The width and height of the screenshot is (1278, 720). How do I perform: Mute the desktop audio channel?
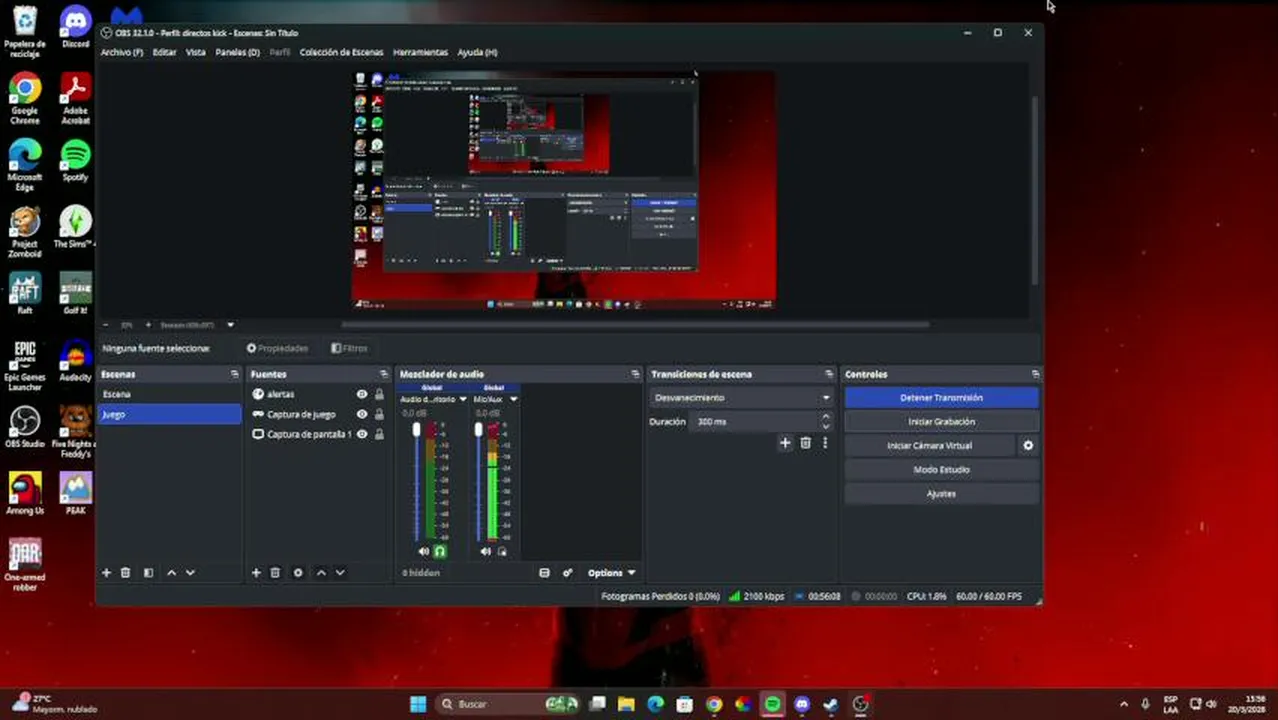pos(423,551)
